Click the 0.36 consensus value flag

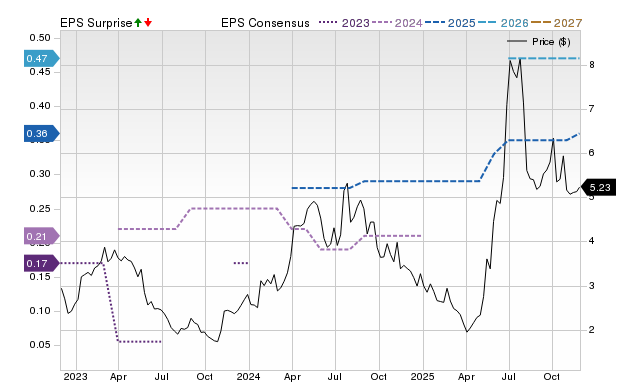42,133
